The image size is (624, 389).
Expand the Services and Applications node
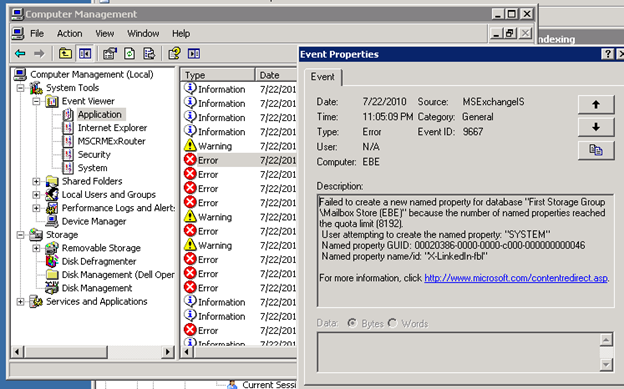(x=20, y=302)
